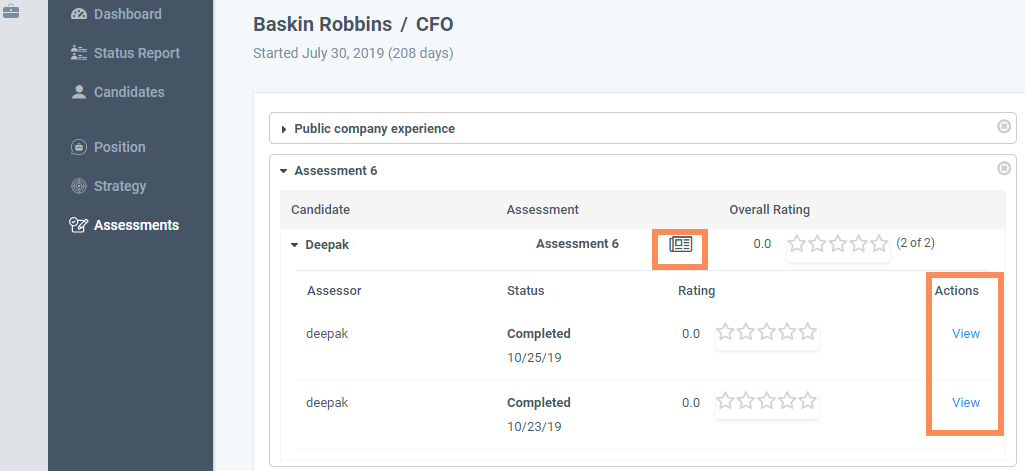View deepak's 10/23/19 completed assessment

(x=966, y=402)
